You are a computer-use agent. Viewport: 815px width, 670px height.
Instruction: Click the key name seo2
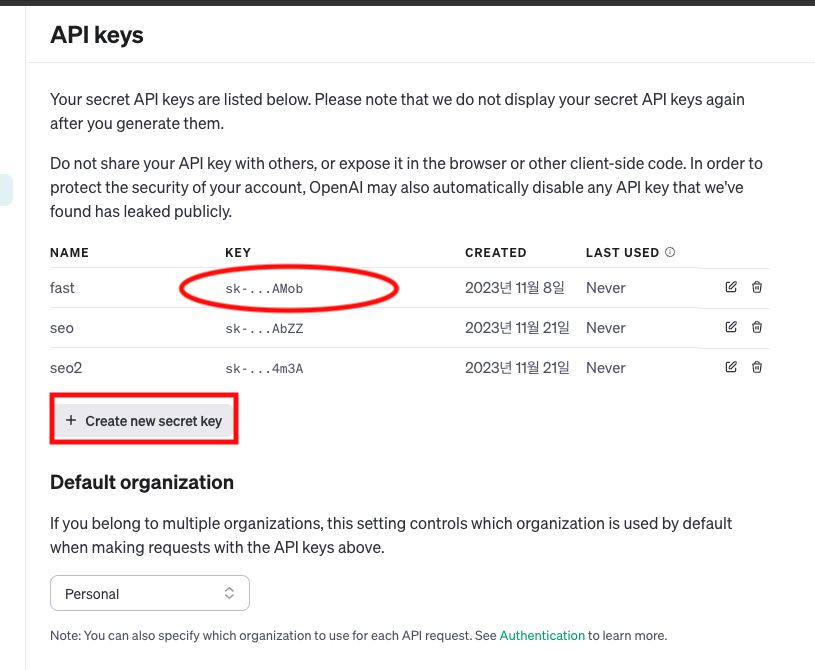pos(66,367)
